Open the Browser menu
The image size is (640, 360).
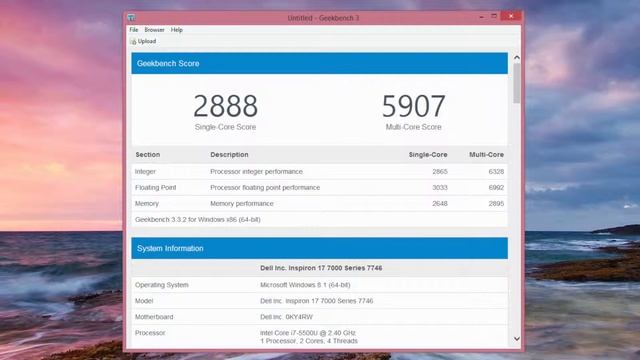pyautogui.click(x=154, y=30)
